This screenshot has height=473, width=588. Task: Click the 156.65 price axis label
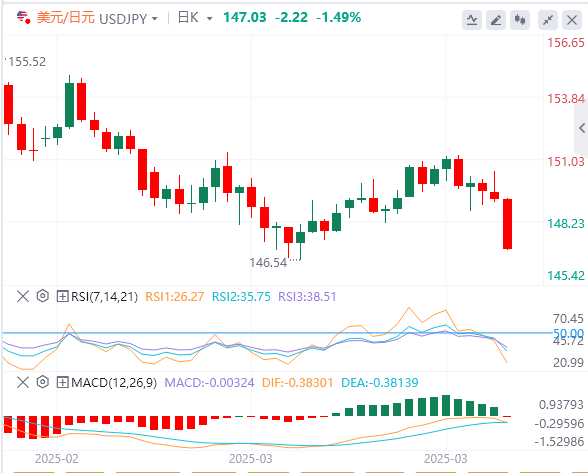566,43
